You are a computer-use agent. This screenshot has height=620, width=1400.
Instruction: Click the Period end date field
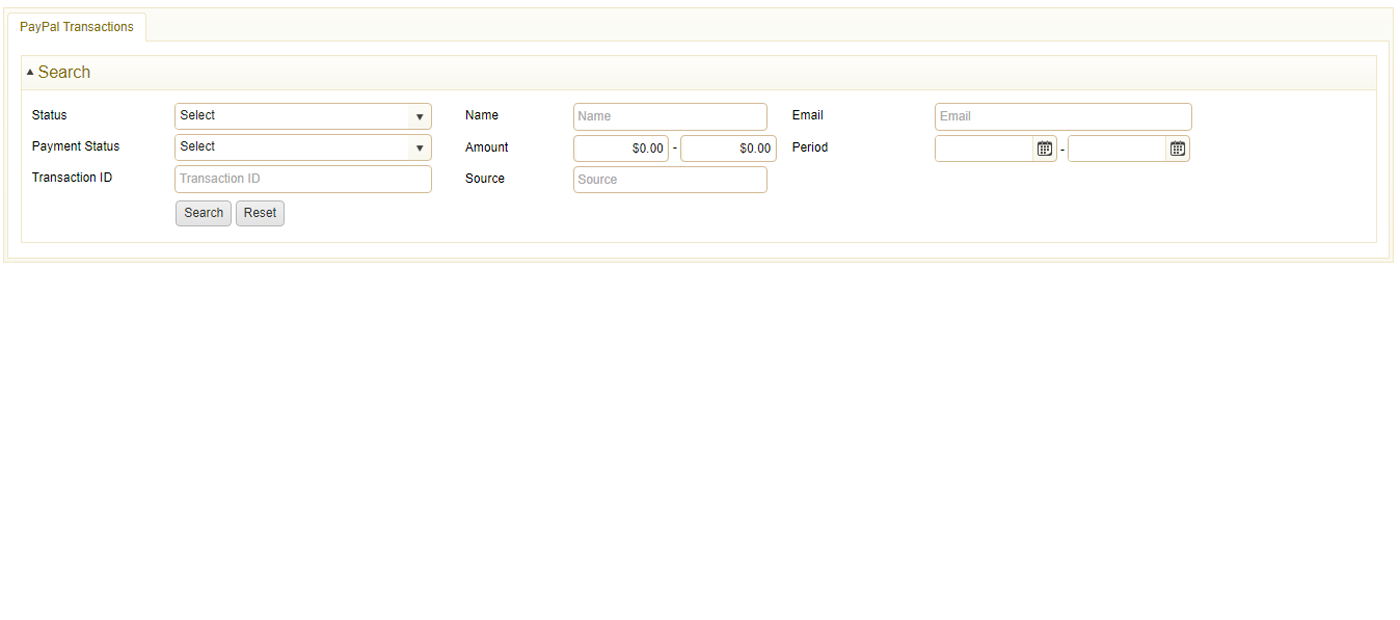[x=1118, y=149]
